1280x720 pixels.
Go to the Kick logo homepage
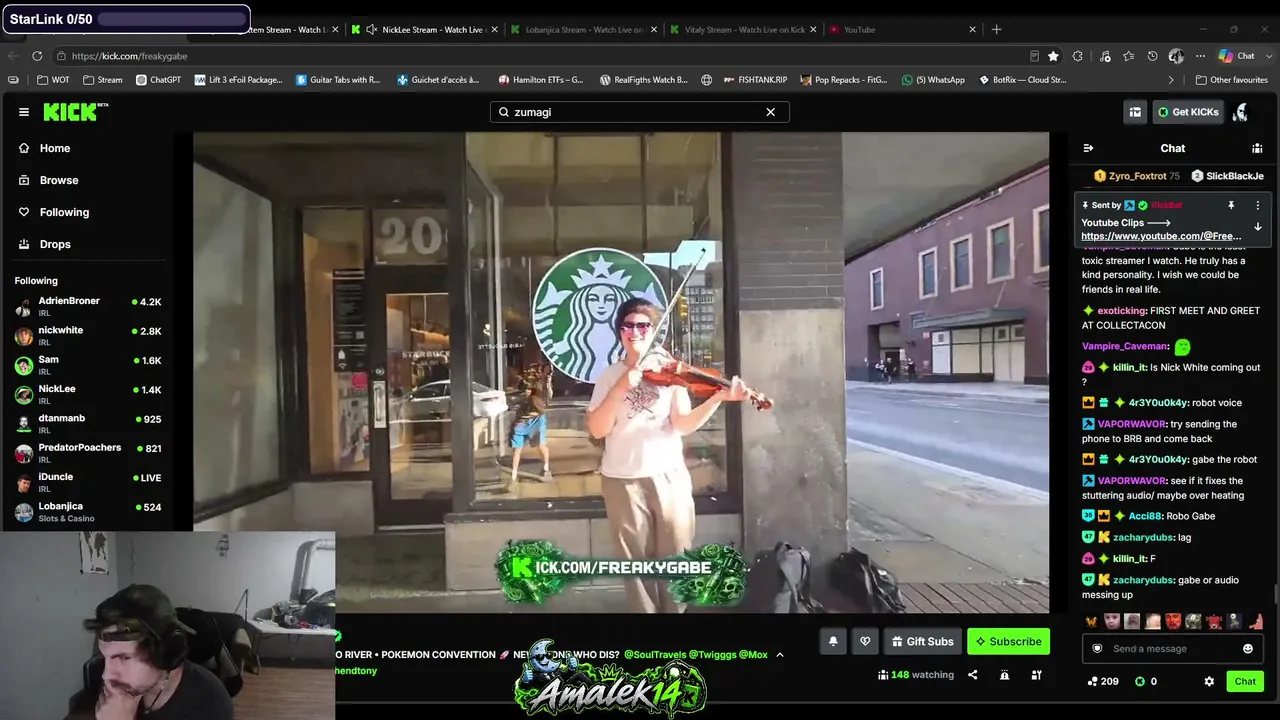[x=75, y=112]
